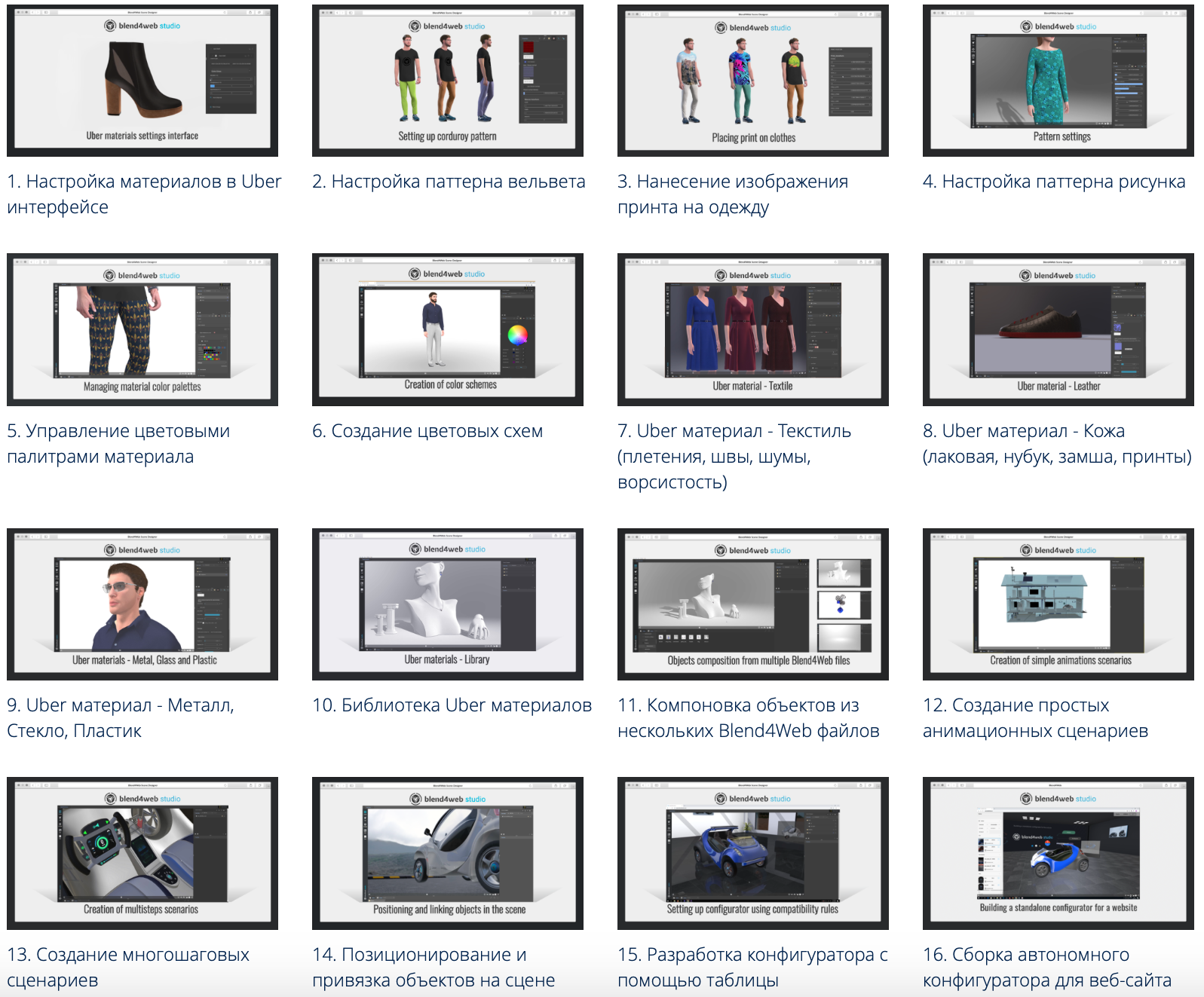Click link 11. Компоновка объектов из нескольких файлов
The image size is (1204, 997).
pos(749,718)
